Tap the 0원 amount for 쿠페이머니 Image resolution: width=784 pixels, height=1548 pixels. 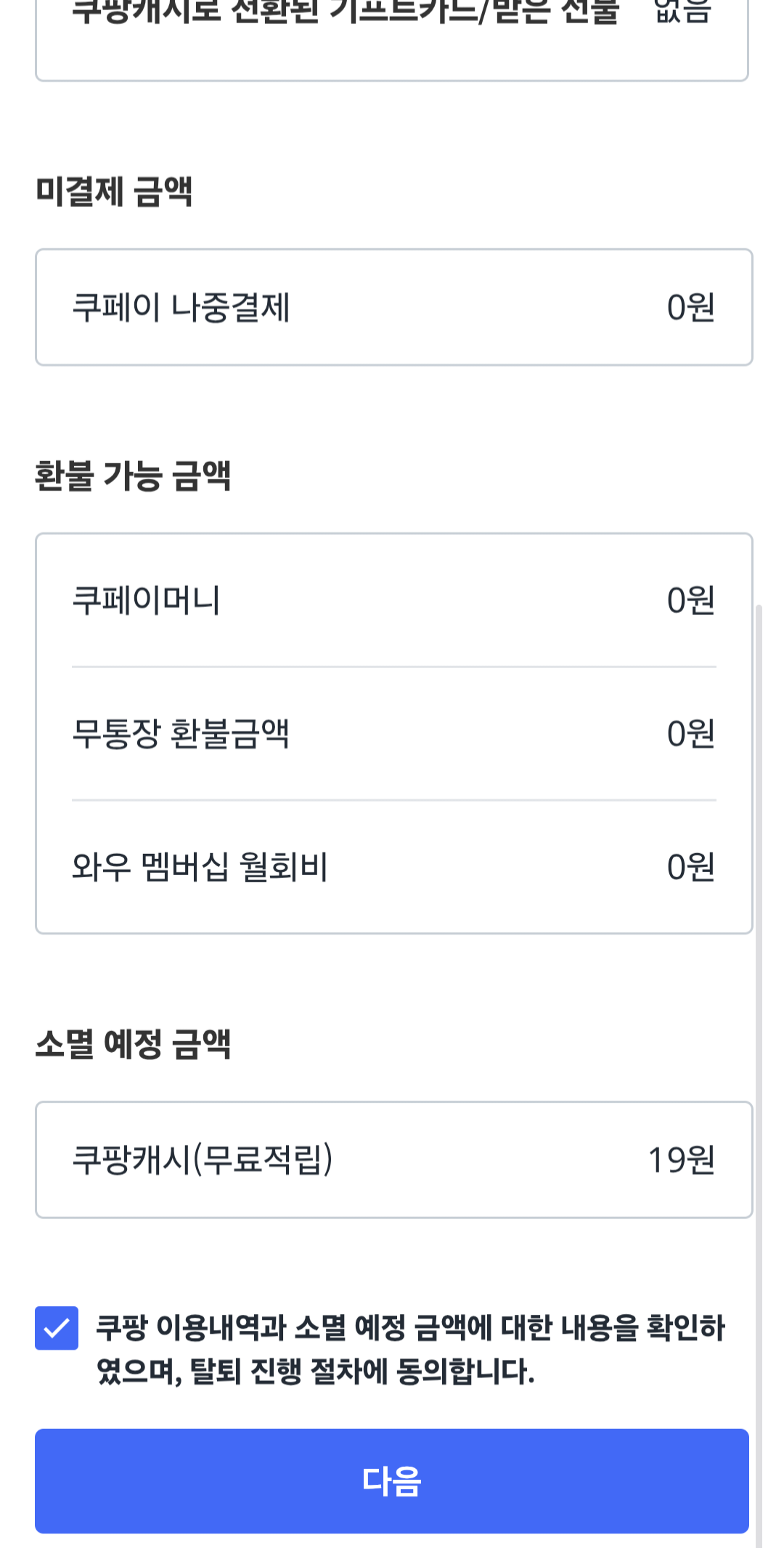tap(690, 600)
